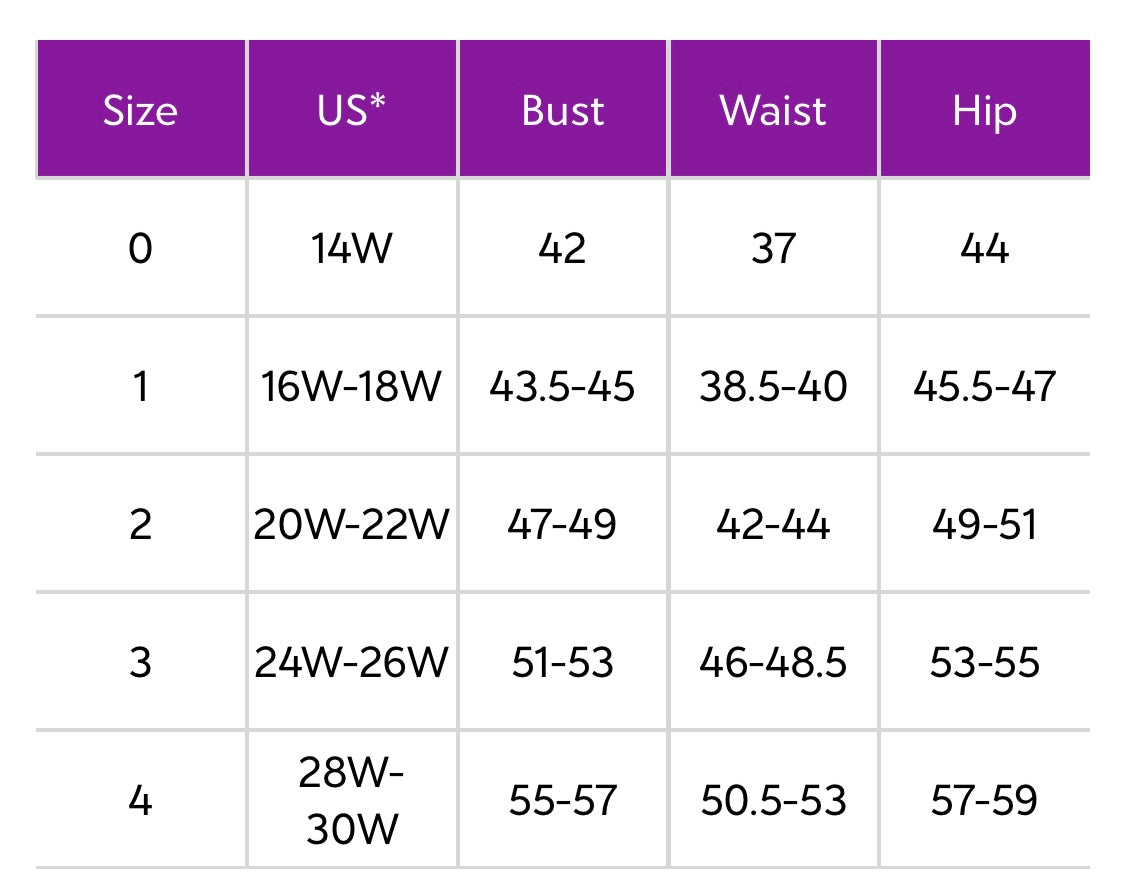Select the 20W-22W US size cell

351,524
